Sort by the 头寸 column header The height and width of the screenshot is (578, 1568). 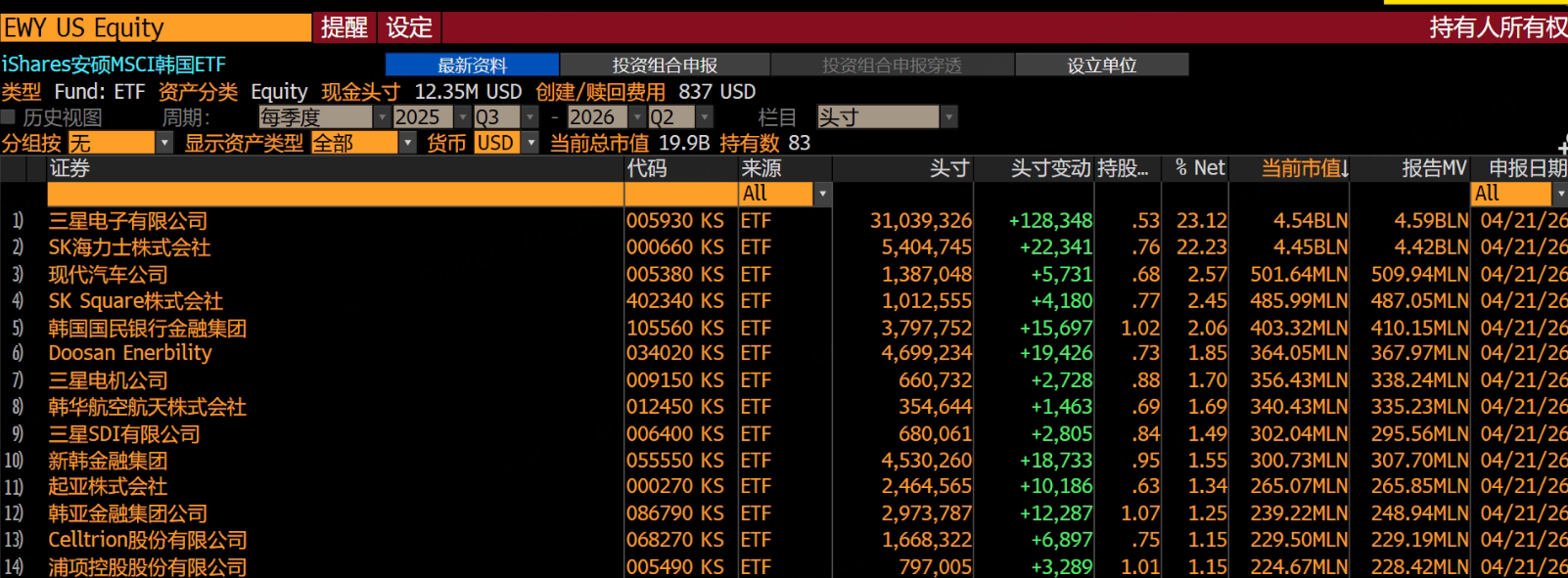(903, 168)
